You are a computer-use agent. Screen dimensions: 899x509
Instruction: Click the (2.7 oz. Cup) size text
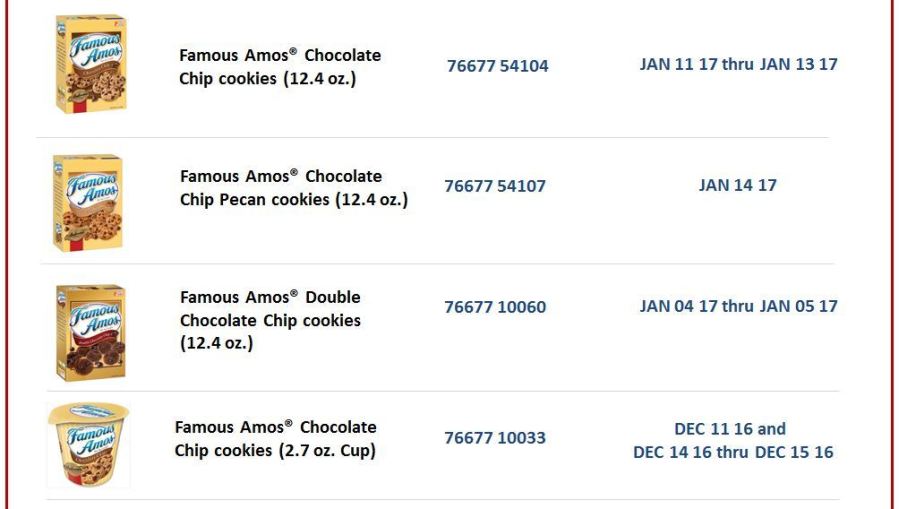tap(327, 451)
